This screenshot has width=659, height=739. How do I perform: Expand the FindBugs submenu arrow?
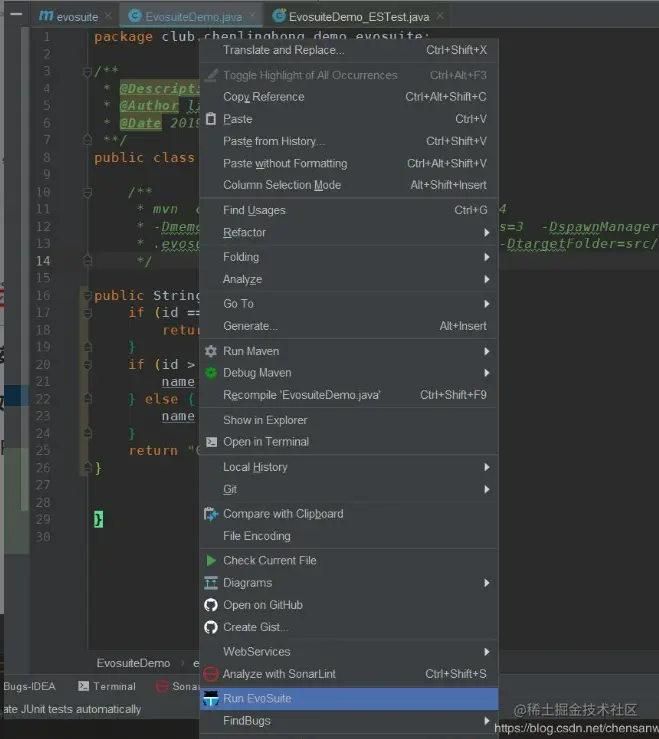[x=486, y=721]
